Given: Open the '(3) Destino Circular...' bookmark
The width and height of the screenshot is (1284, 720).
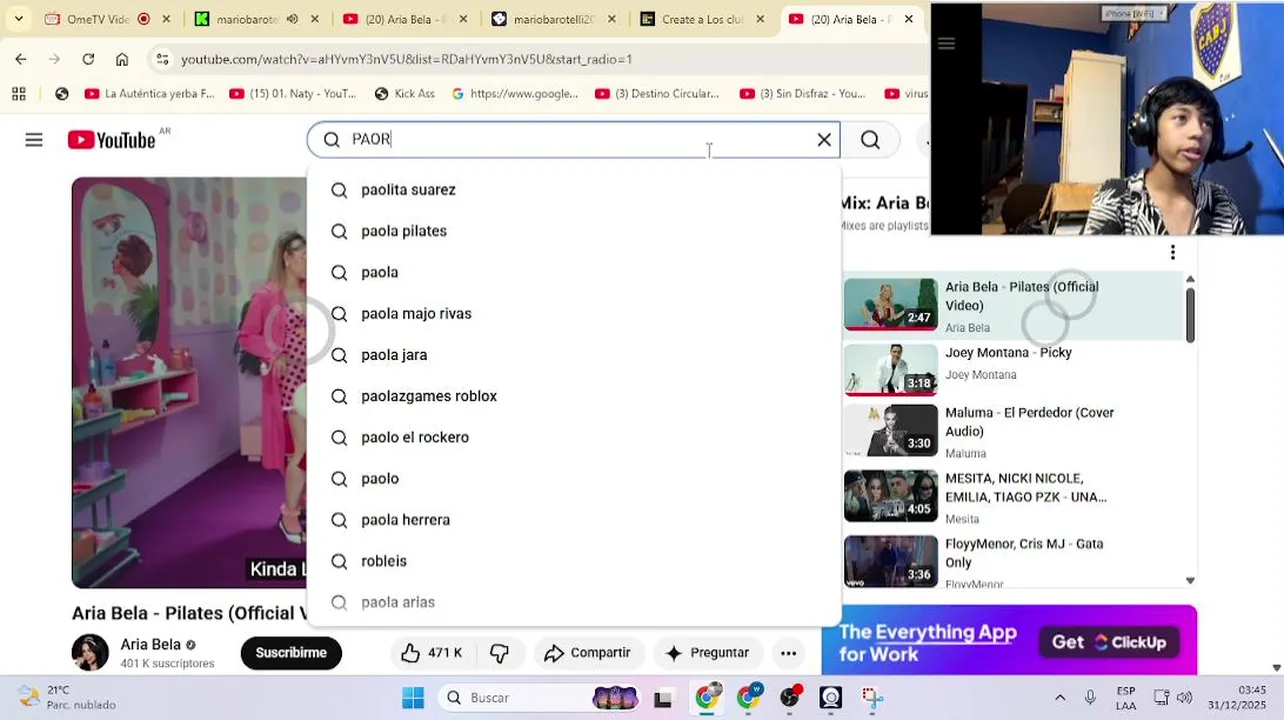Looking at the screenshot, I should click(x=657, y=93).
